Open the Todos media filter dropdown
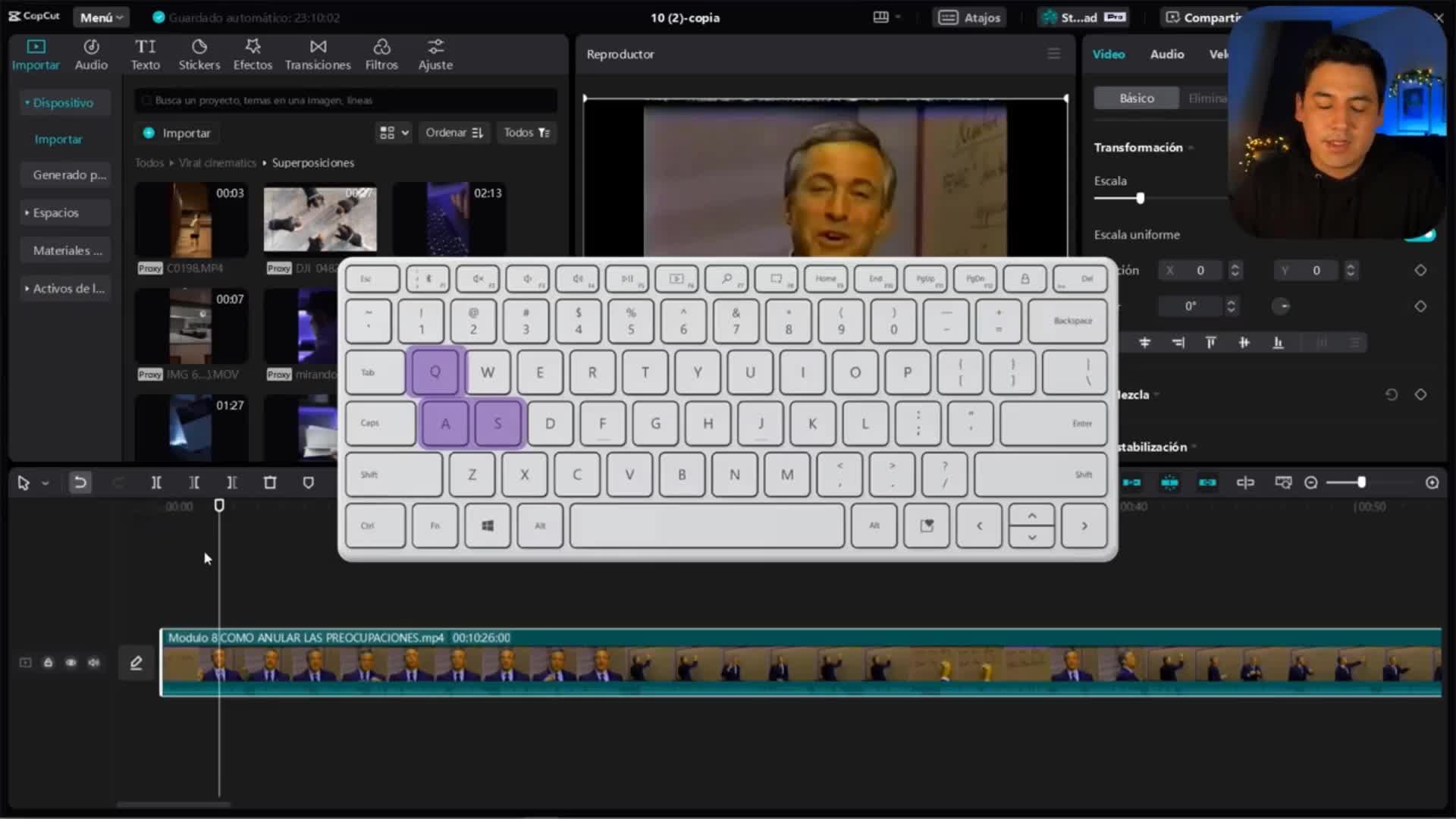This screenshot has width=1456, height=819. click(526, 133)
